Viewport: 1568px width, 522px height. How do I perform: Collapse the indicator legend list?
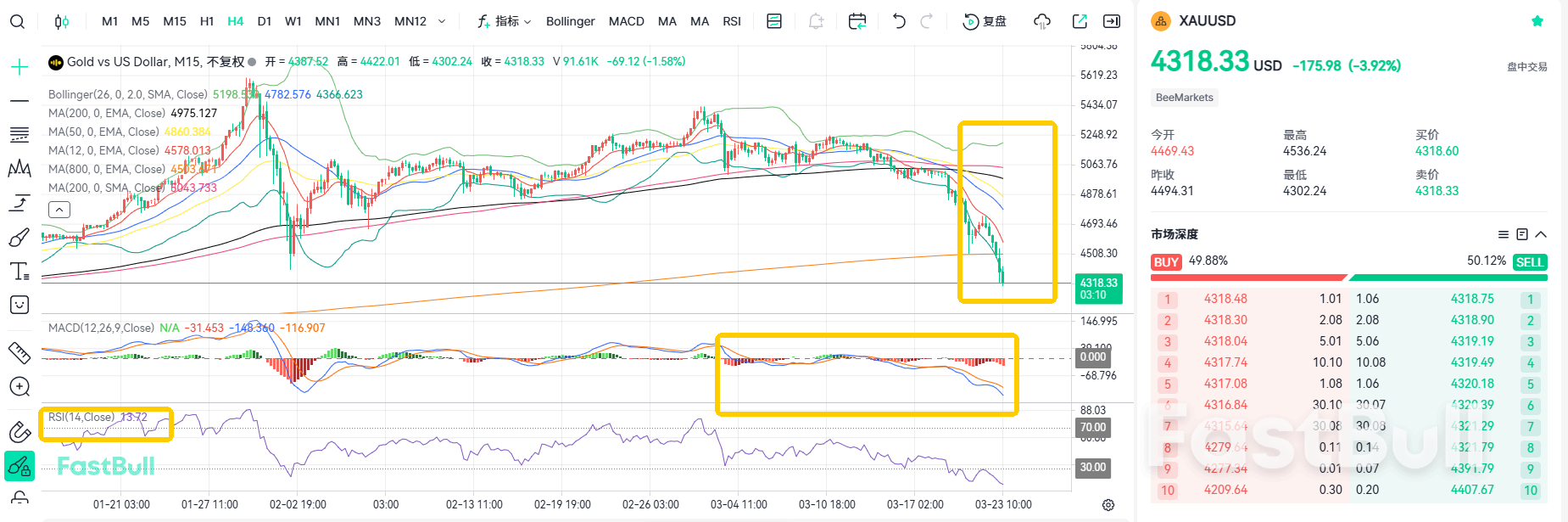[x=59, y=210]
